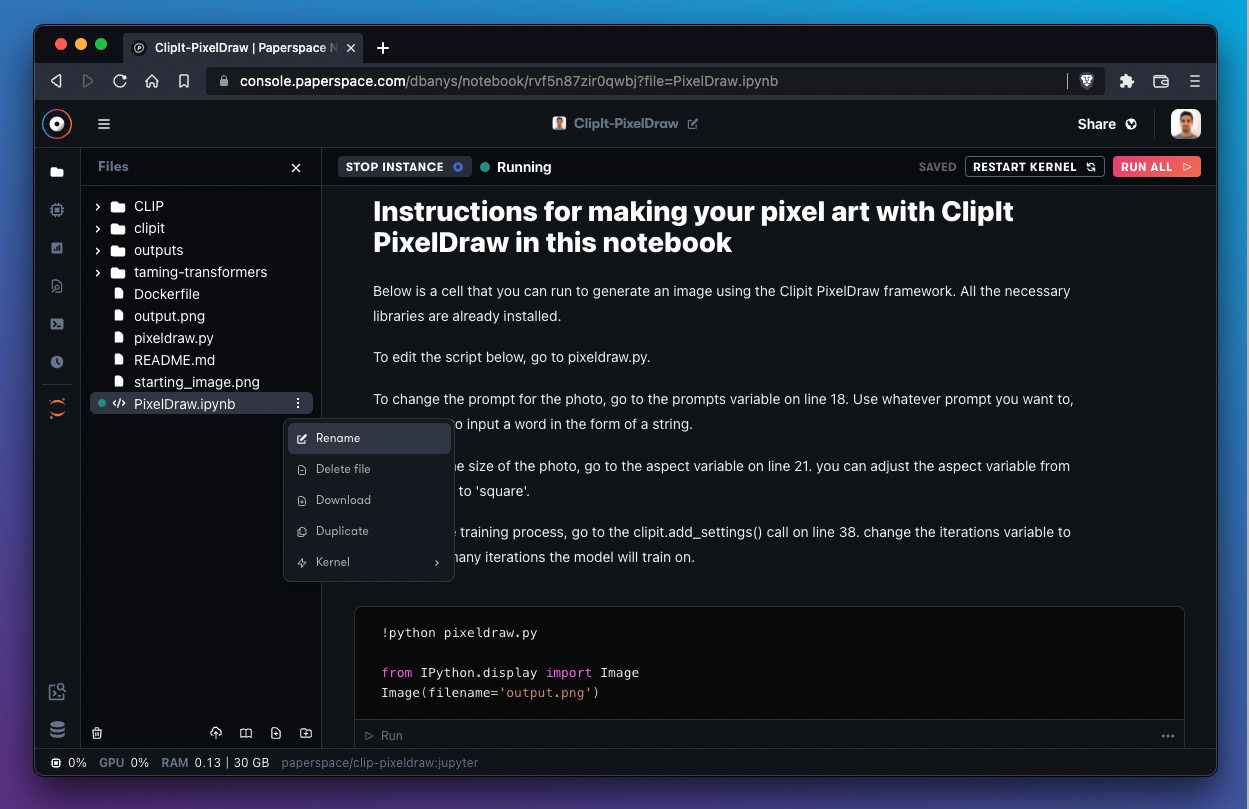Open the browser extensions puzzle icon

click(x=1127, y=81)
